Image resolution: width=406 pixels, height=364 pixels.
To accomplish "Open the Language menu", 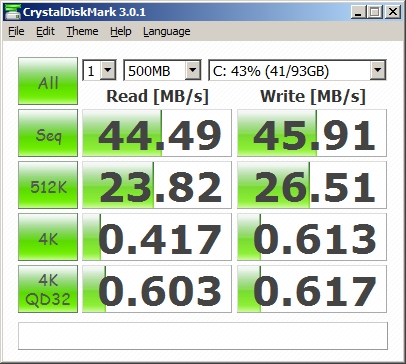I will 167,31.
